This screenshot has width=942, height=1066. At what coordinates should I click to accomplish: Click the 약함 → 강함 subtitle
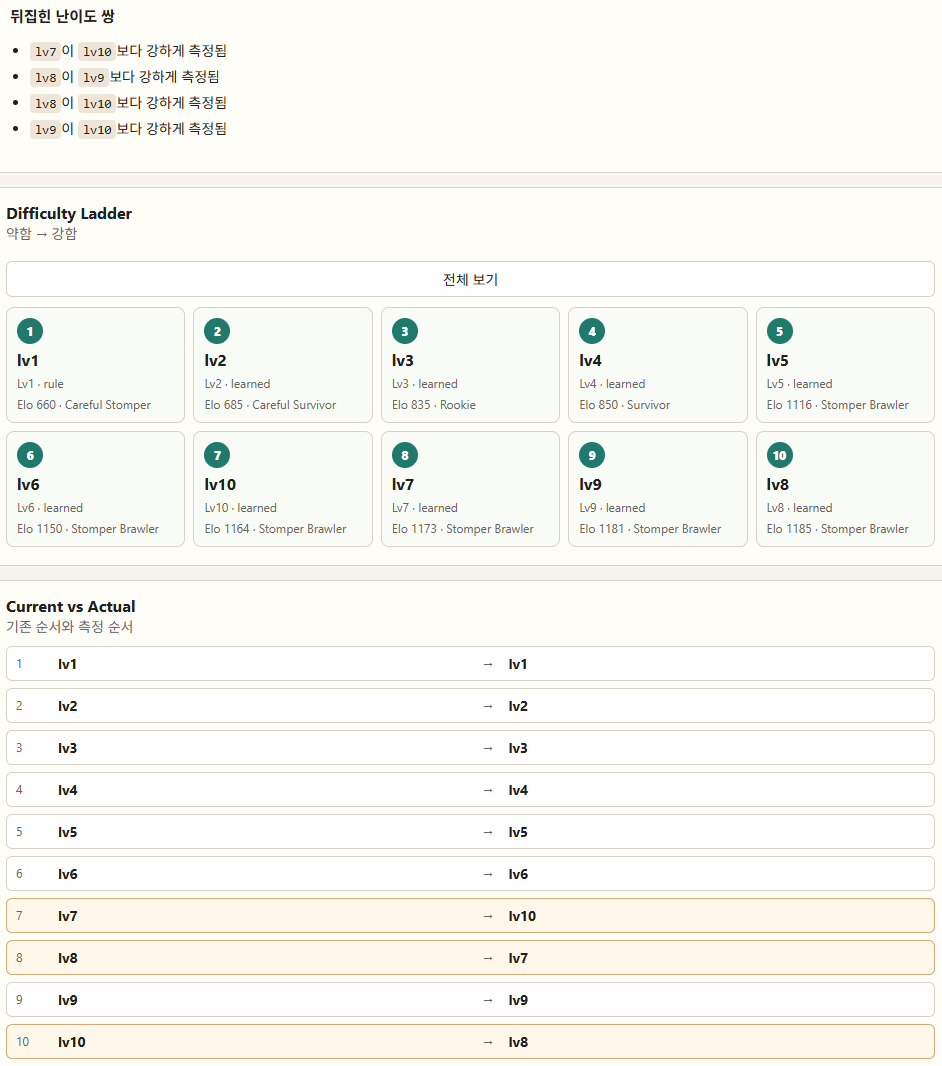click(41, 233)
